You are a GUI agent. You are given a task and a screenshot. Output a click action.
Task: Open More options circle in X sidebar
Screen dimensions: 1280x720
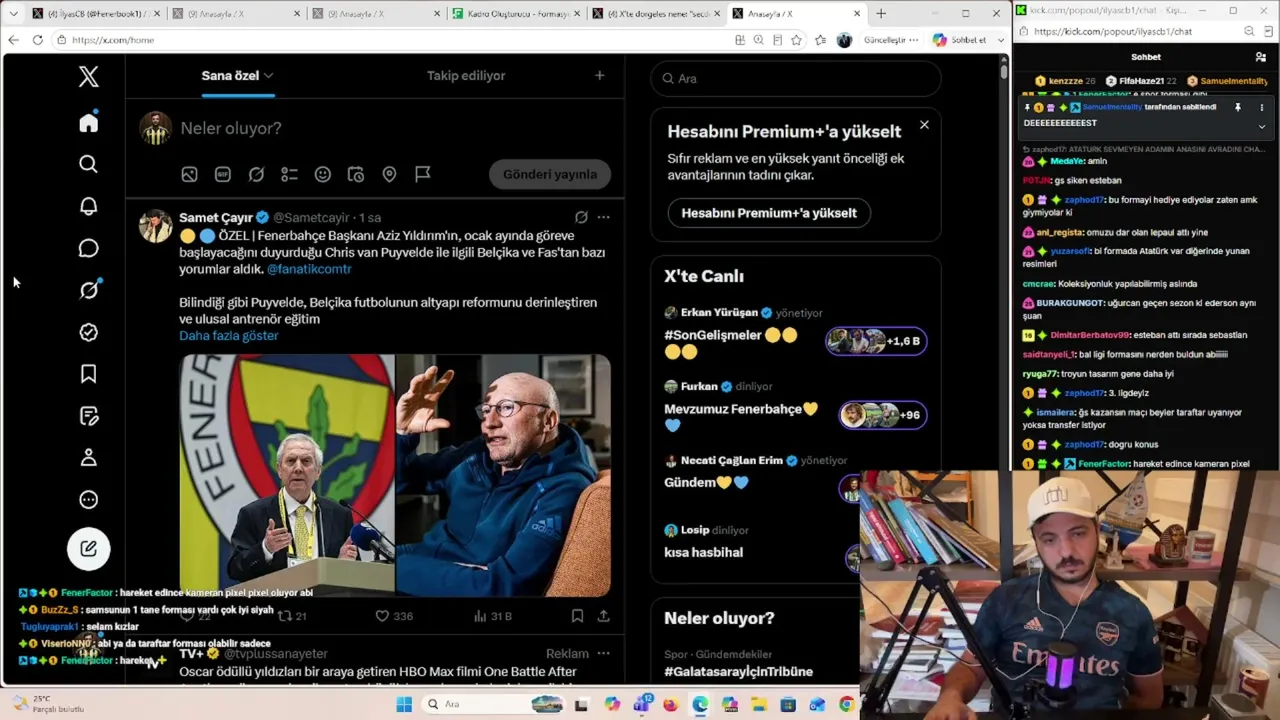click(x=89, y=500)
